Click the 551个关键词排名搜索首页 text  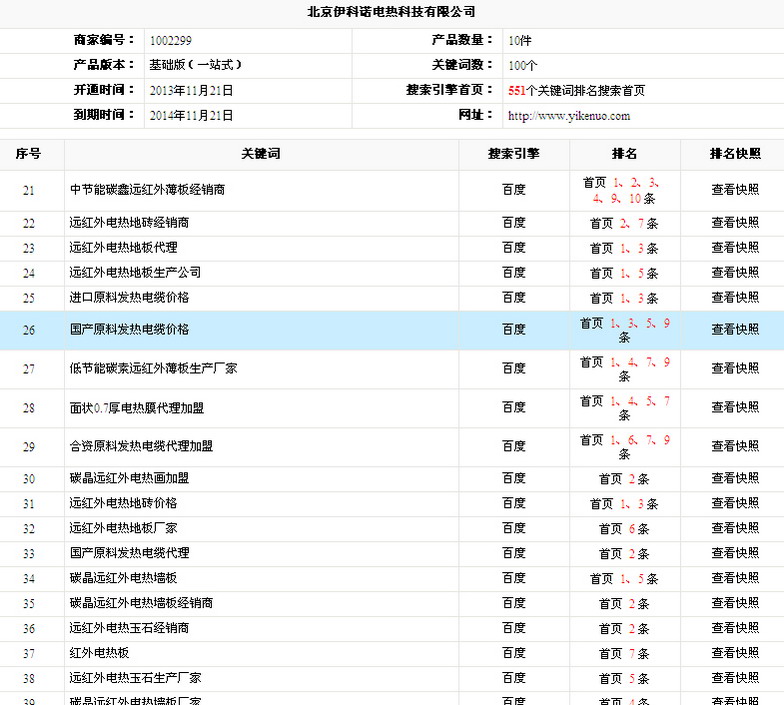click(576, 90)
